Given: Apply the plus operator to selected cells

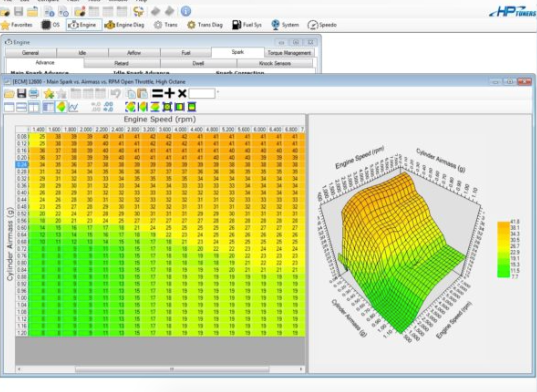Looking at the screenshot, I should click(x=170, y=93).
